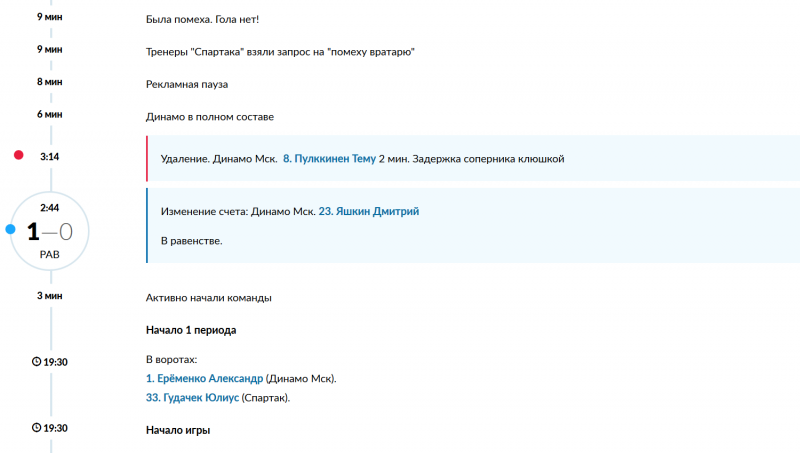Select the 3:14 penalty time marker
This screenshot has width=800, height=453.
point(49,157)
